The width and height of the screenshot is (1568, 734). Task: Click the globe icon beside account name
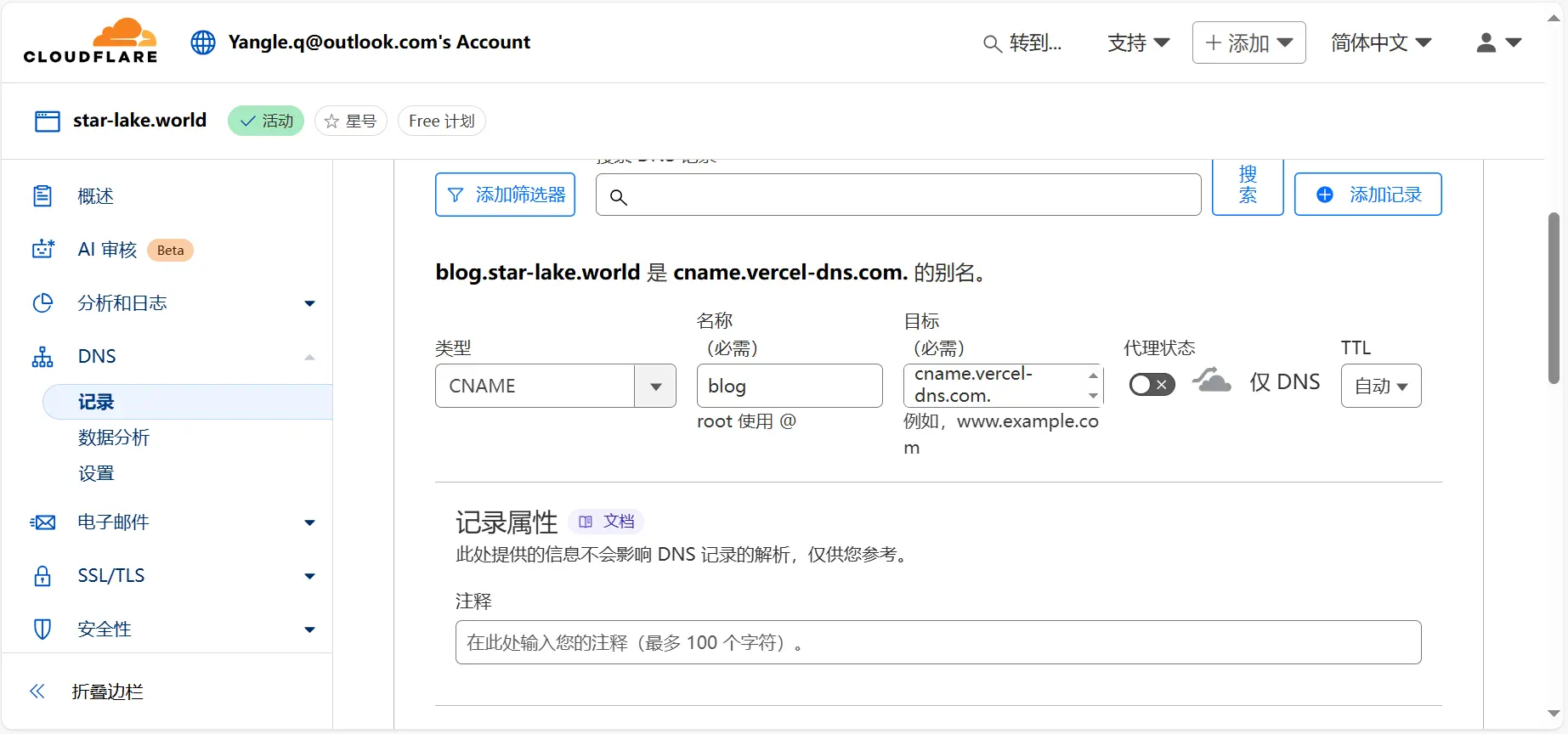203,42
